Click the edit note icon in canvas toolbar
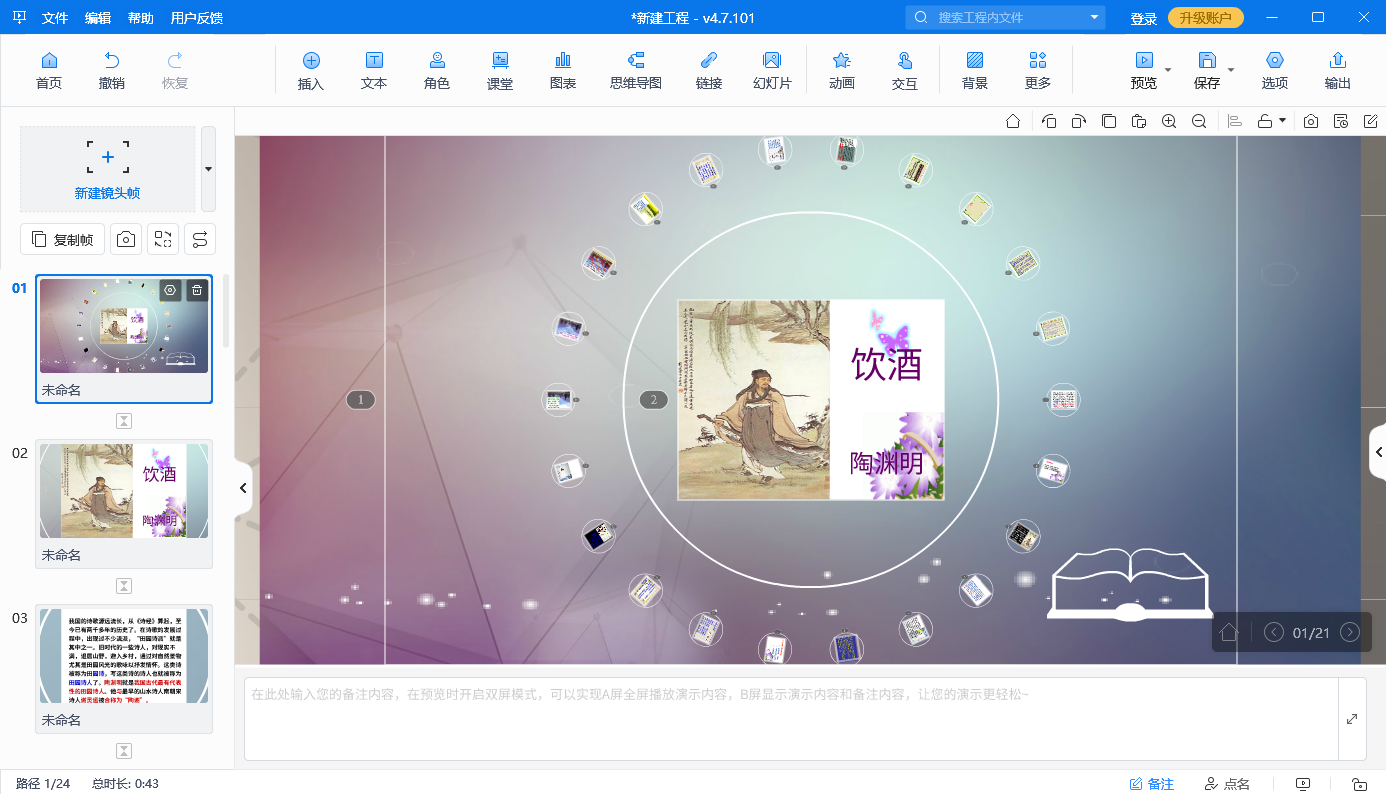 [1371, 121]
